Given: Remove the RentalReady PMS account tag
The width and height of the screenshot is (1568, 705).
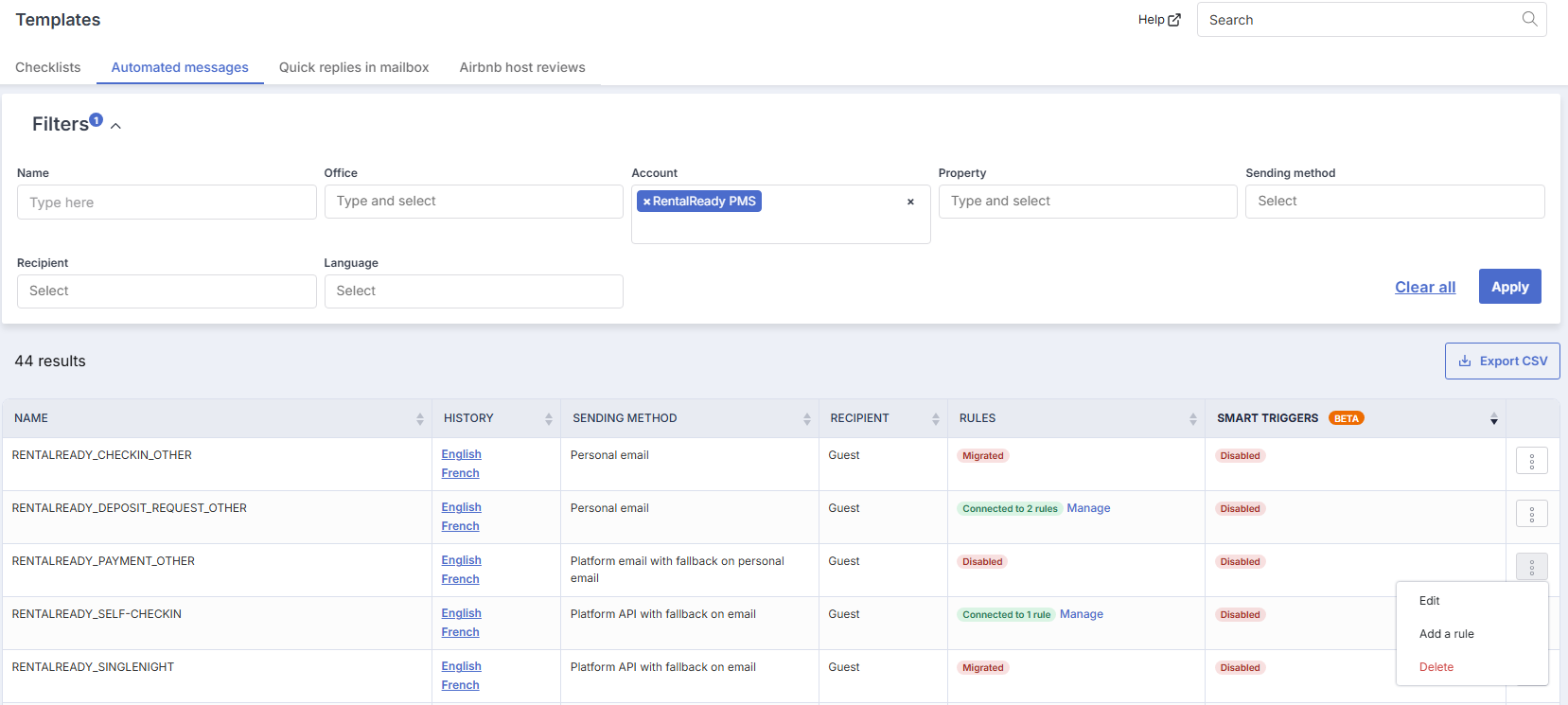Looking at the screenshot, I should (x=647, y=202).
